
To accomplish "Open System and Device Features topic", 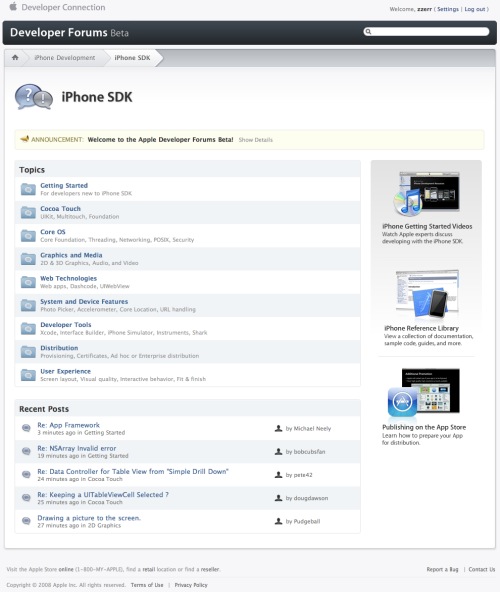I will click(x=84, y=301).
